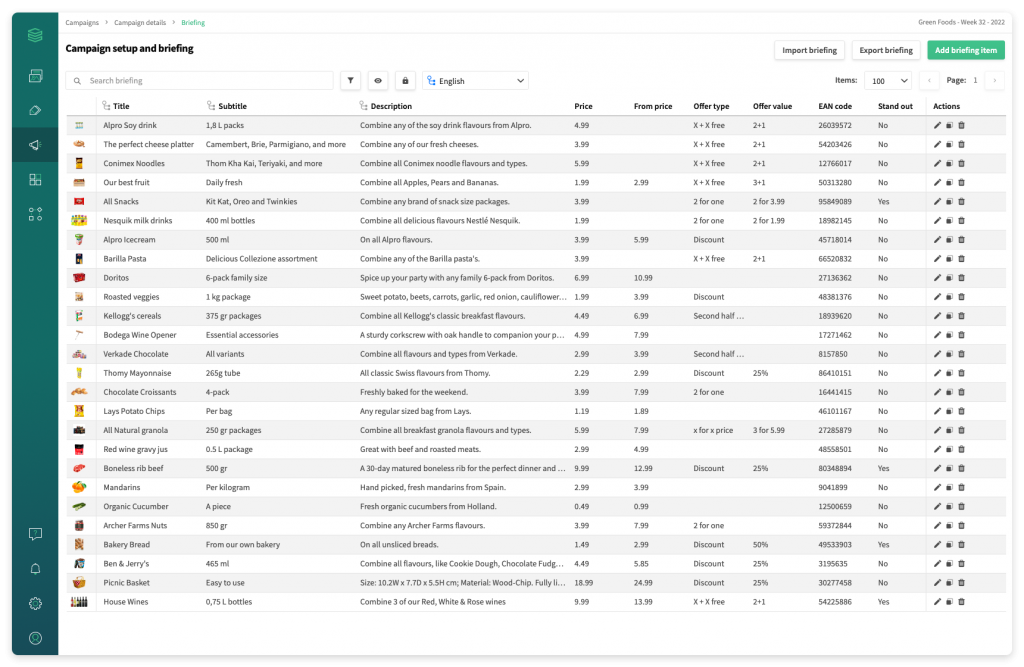Select the '10.99' from price cell
Viewport: 1024px width, 667px height.
(643, 278)
